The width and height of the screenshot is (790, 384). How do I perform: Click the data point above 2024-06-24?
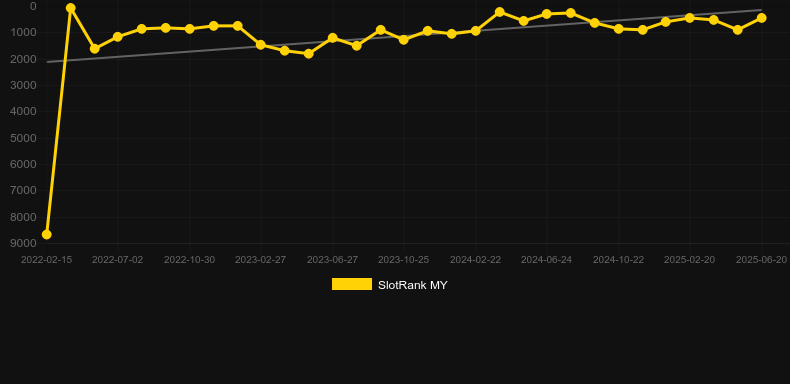pyautogui.click(x=547, y=14)
